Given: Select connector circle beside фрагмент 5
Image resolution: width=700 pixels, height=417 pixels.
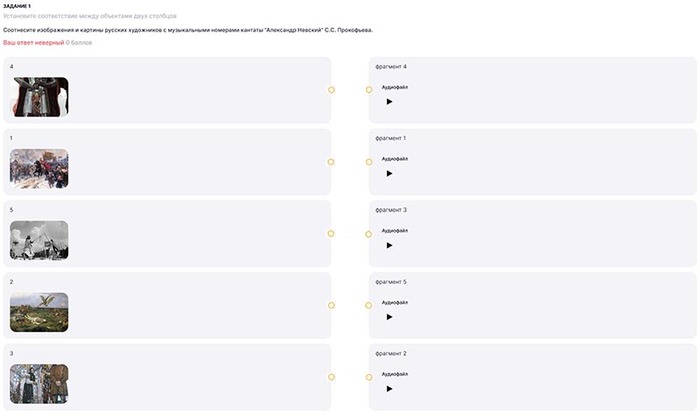Looking at the screenshot, I should tap(368, 305).
